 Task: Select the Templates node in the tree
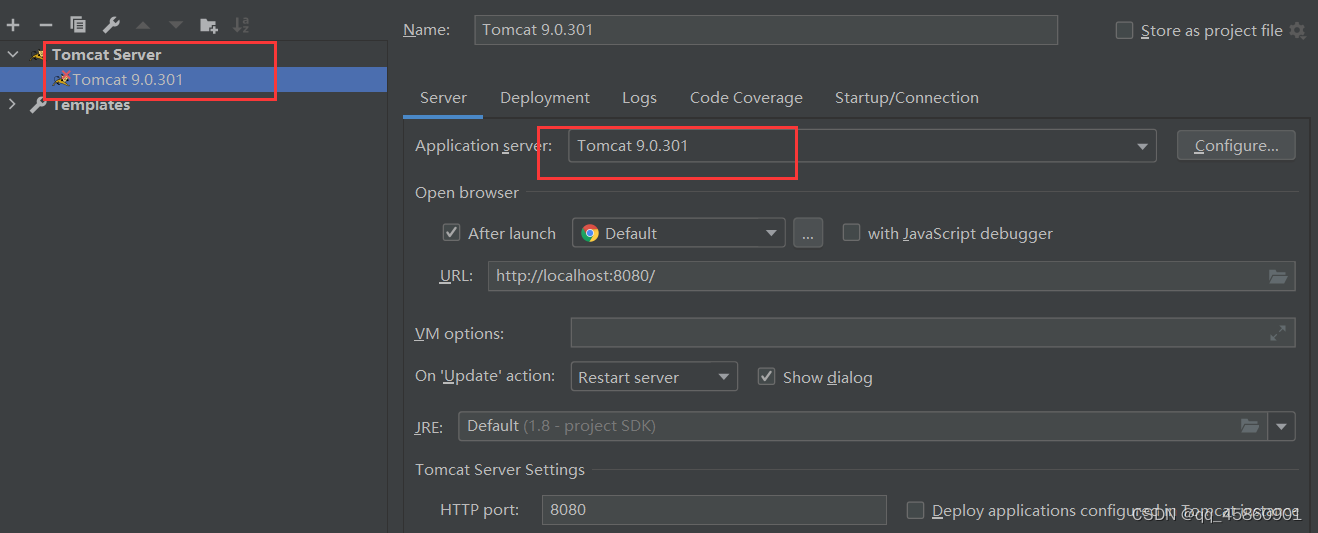pyautogui.click(x=91, y=104)
